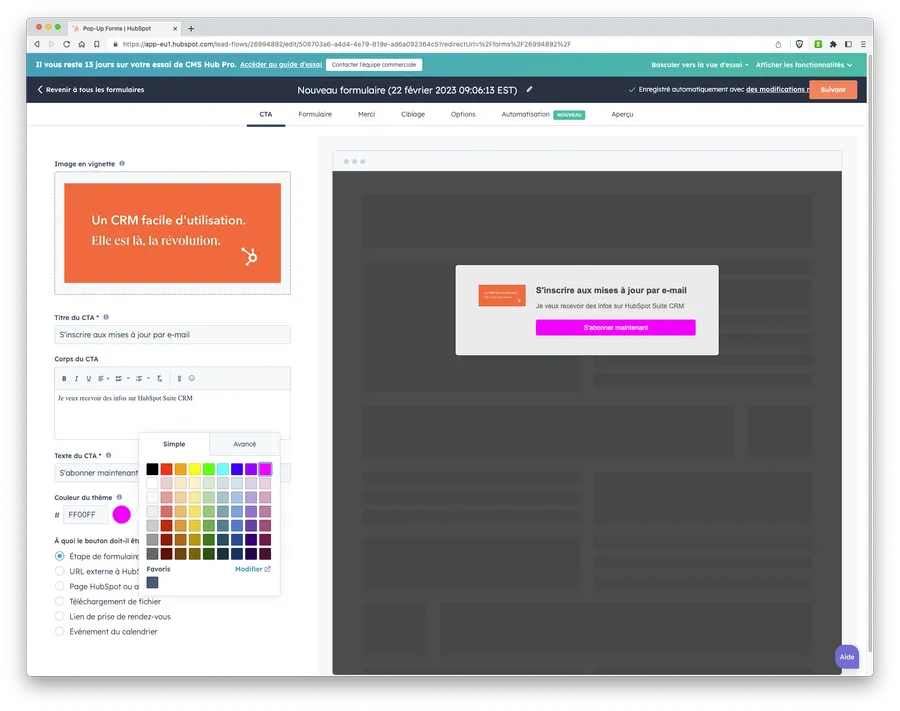Expand Basculer vers la vue d'essai dropdown
Viewport: 900px width, 711px height.
[700, 65]
